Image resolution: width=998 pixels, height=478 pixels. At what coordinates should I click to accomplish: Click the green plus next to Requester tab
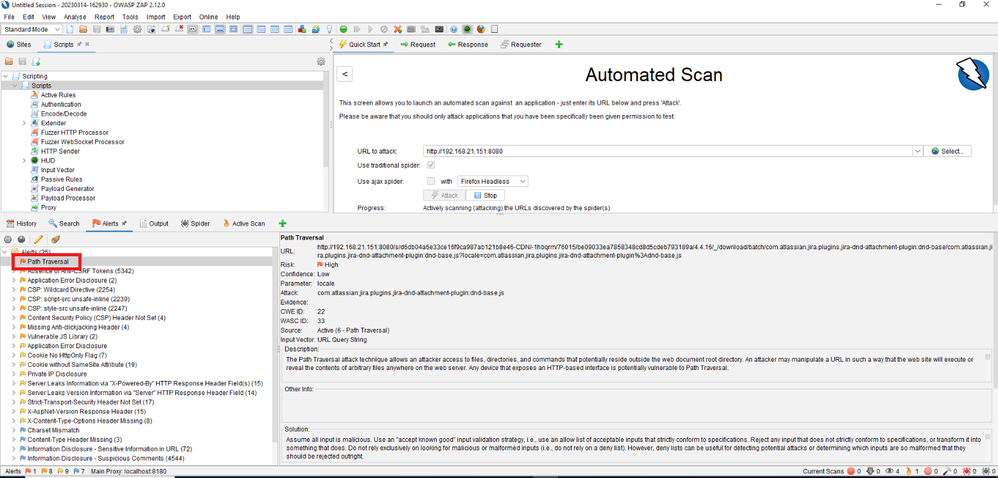[559, 45]
